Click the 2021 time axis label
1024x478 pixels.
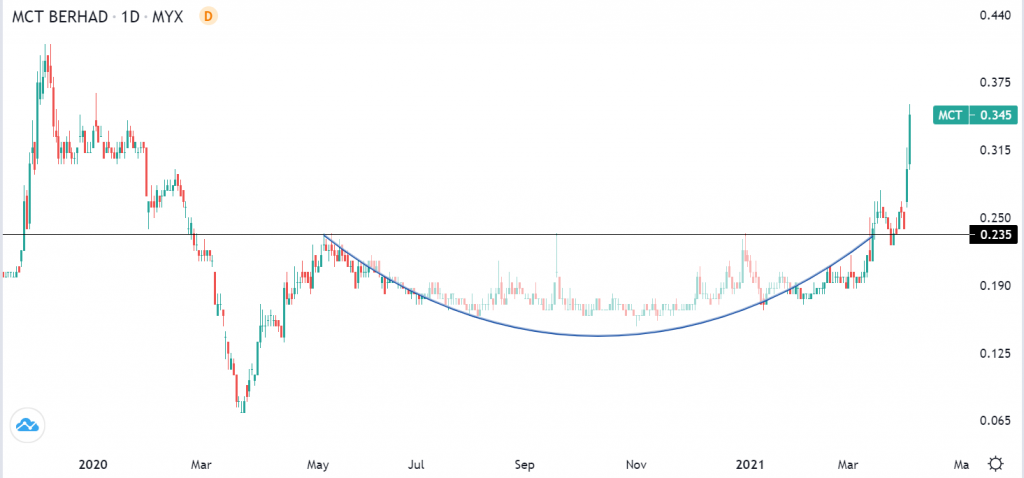click(749, 465)
